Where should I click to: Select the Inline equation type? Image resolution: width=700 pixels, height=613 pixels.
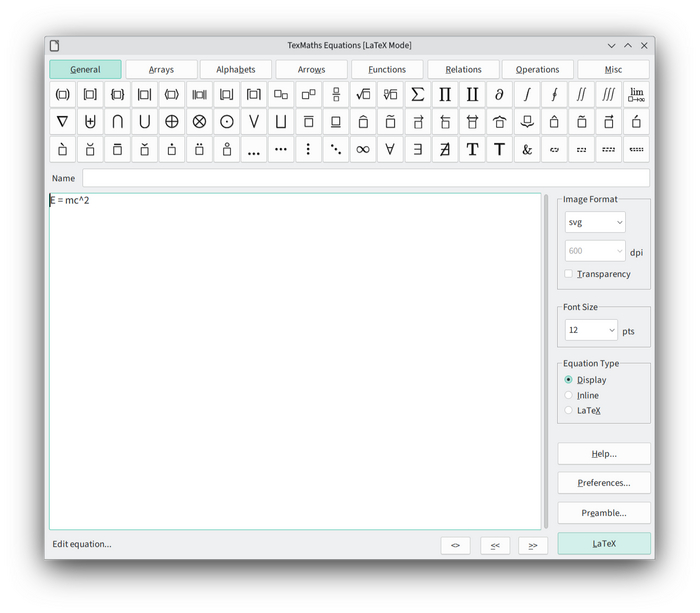click(x=569, y=395)
